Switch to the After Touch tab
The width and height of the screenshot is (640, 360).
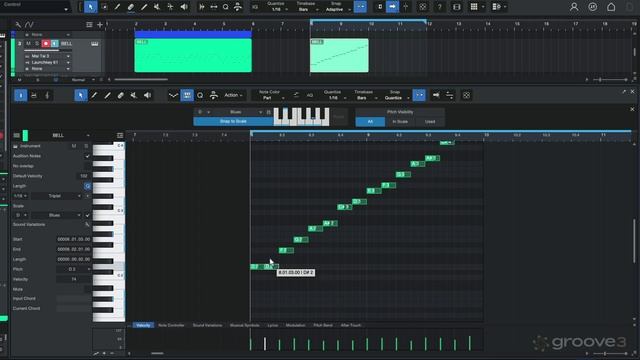[351, 325]
